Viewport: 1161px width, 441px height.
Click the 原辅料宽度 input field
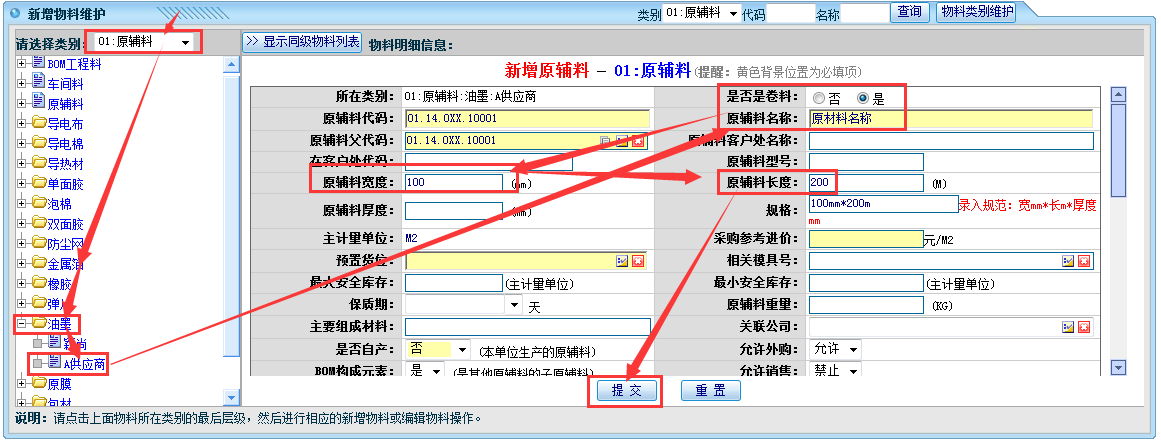453,183
